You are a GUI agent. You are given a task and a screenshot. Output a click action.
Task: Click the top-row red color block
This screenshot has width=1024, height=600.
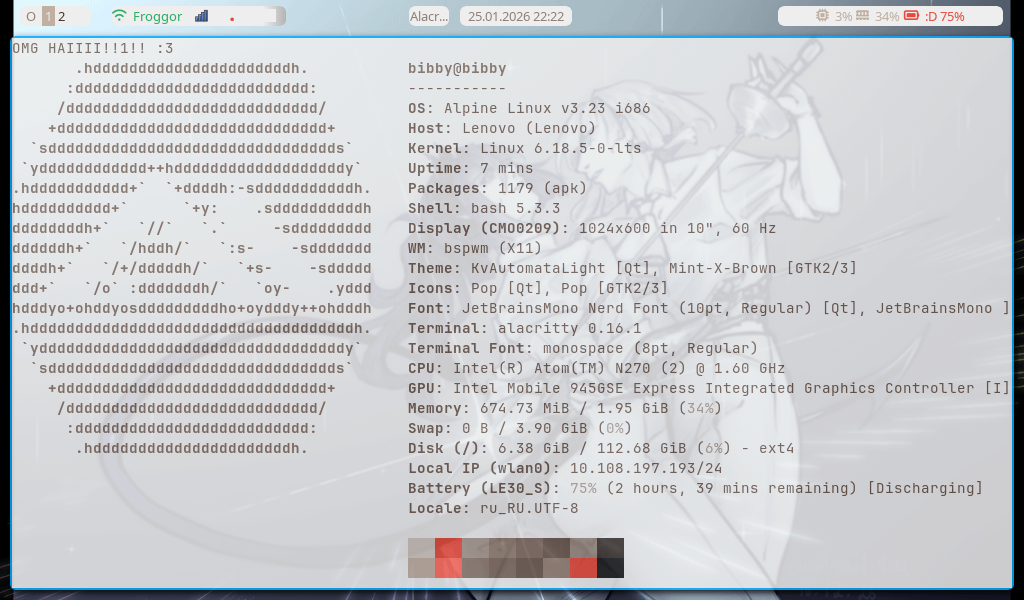click(x=448, y=548)
